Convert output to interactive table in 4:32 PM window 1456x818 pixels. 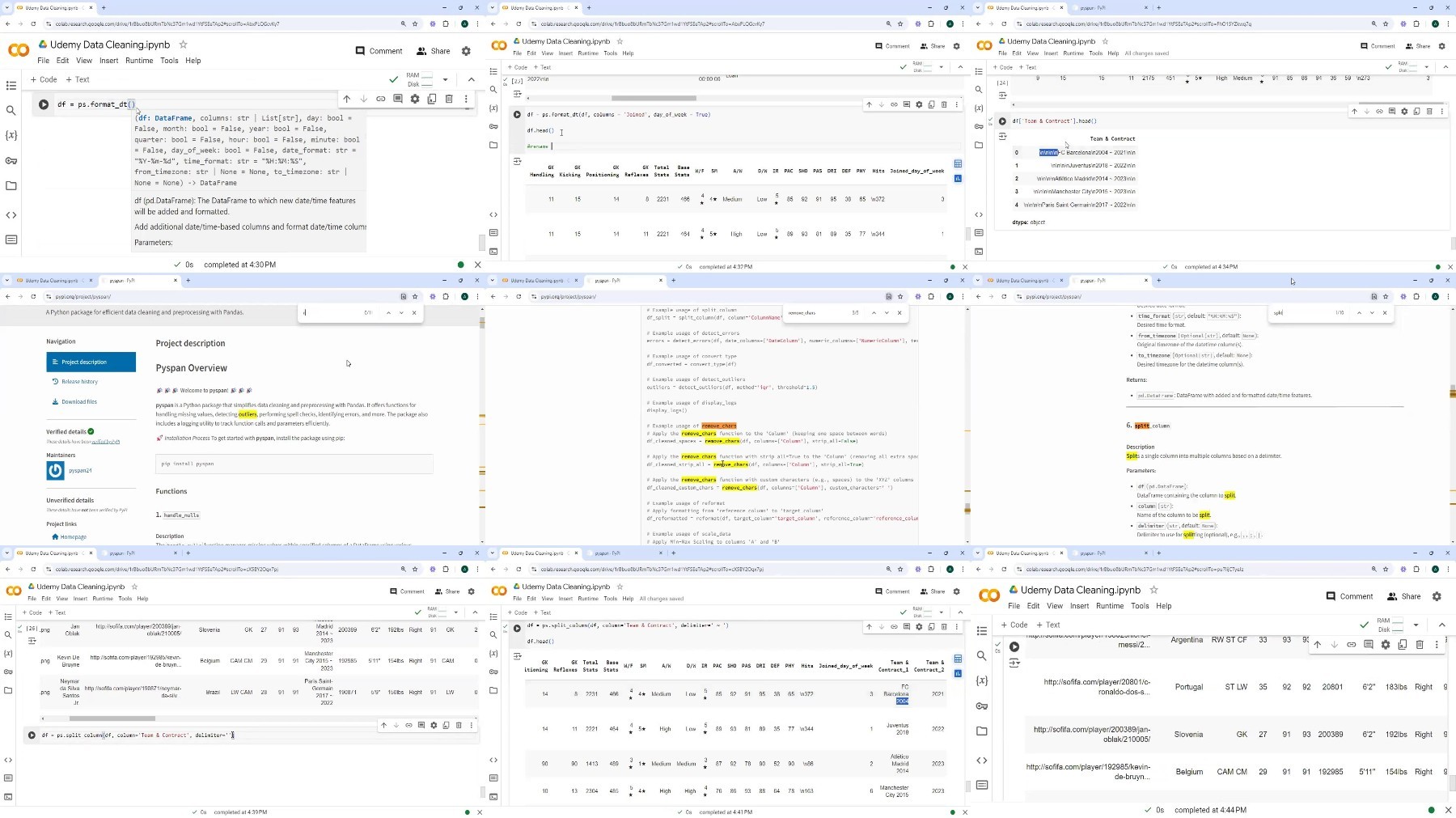pyautogui.click(x=958, y=163)
